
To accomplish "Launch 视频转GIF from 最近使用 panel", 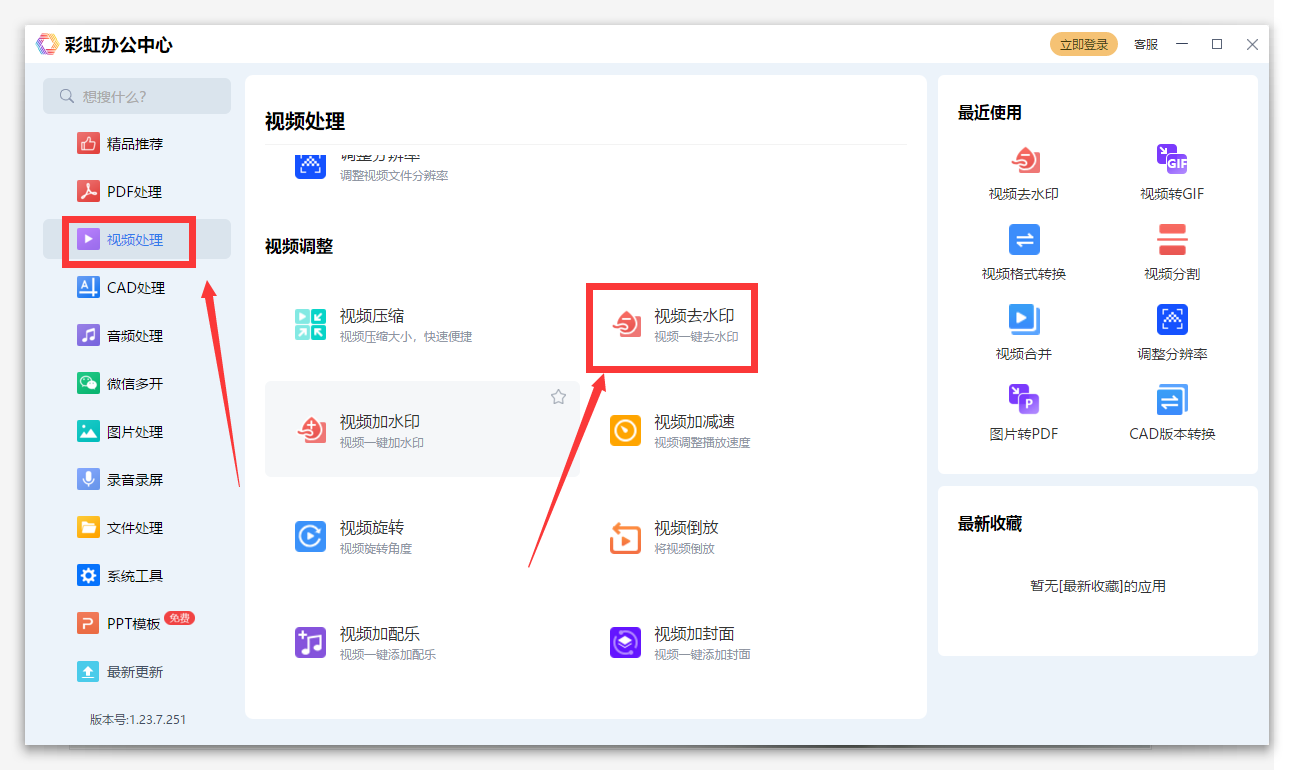I will pyautogui.click(x=1171, y=172).
